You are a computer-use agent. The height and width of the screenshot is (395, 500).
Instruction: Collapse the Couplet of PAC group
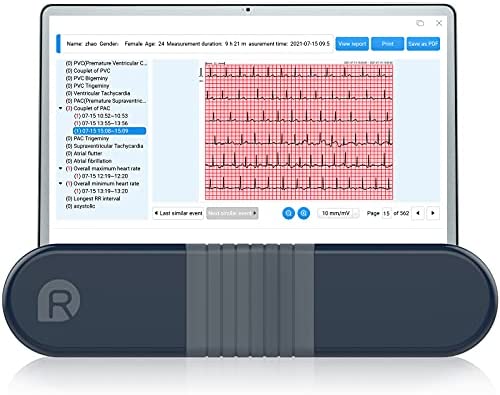[x=60, y=108]
